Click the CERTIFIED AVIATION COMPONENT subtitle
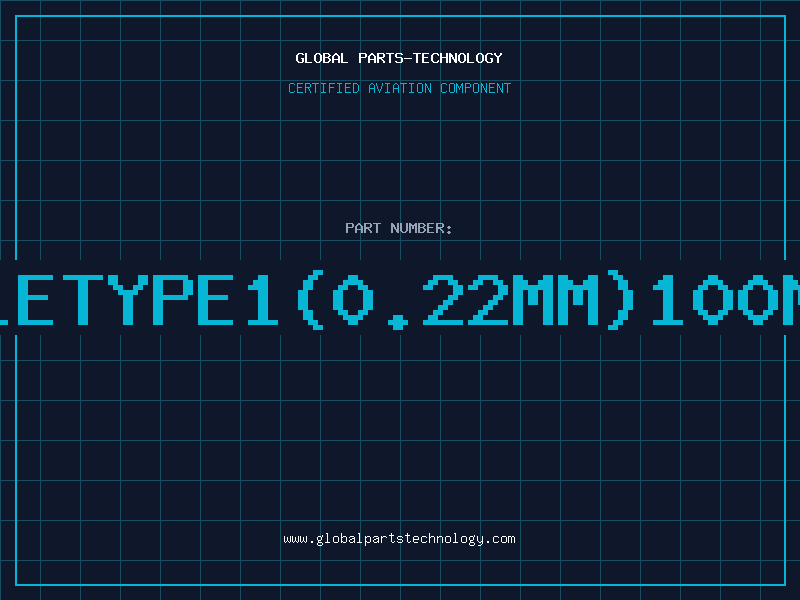800x600 pixels. click(x=399, y=88)
